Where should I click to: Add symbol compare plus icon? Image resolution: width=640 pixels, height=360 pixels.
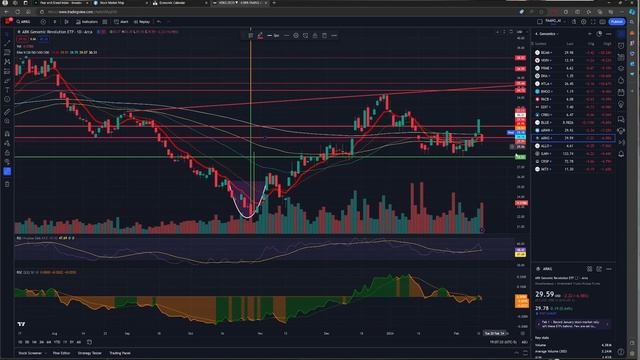pyautogui.click(x=43, y=22)
